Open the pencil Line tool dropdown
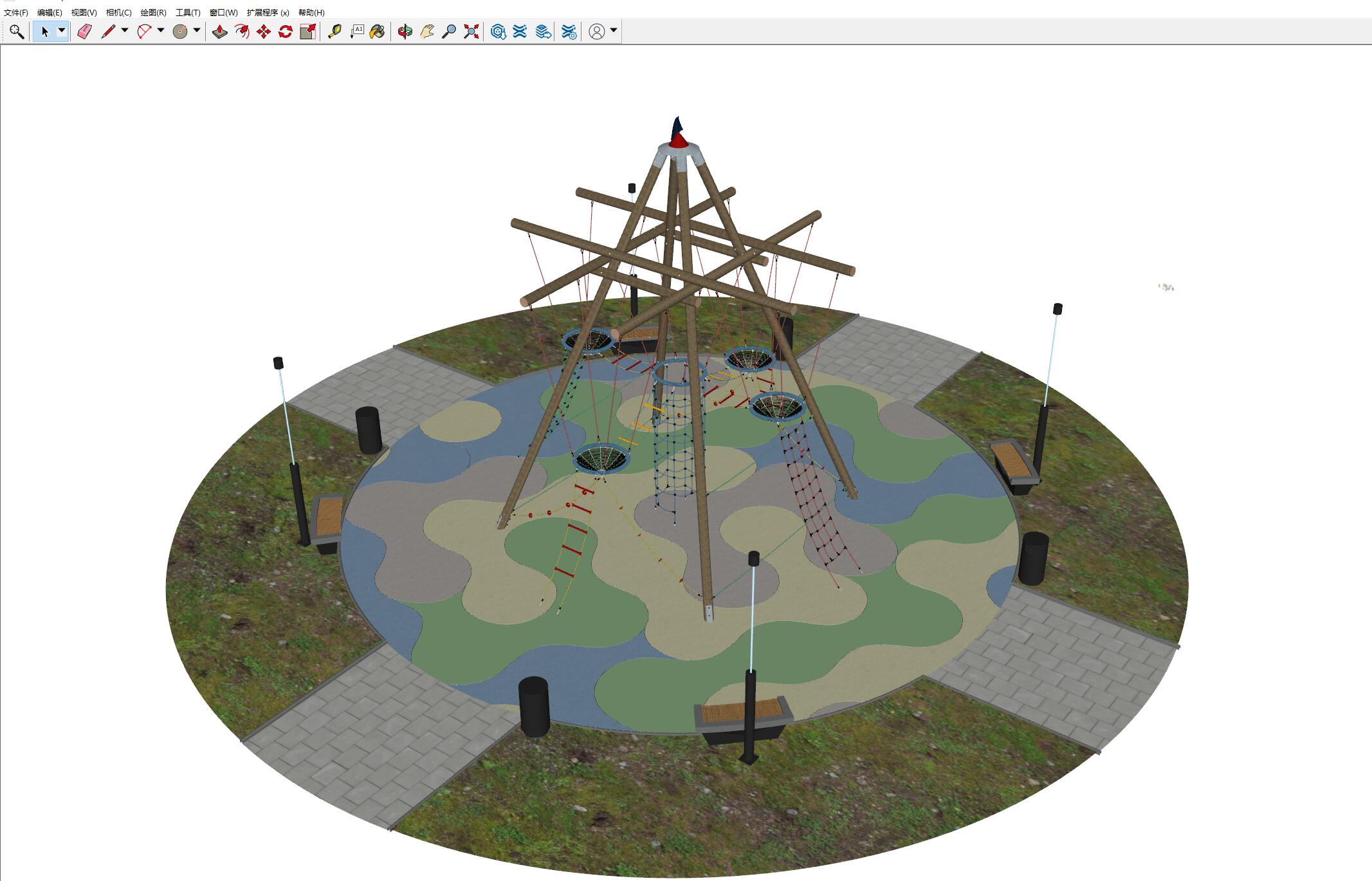 (125, 30)
